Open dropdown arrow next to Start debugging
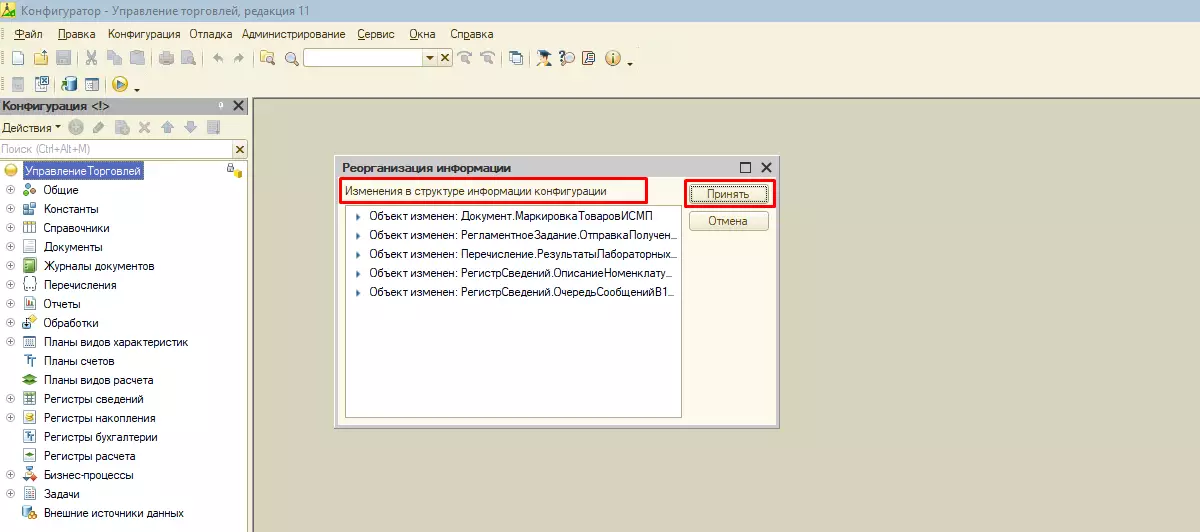 [137, 89]
